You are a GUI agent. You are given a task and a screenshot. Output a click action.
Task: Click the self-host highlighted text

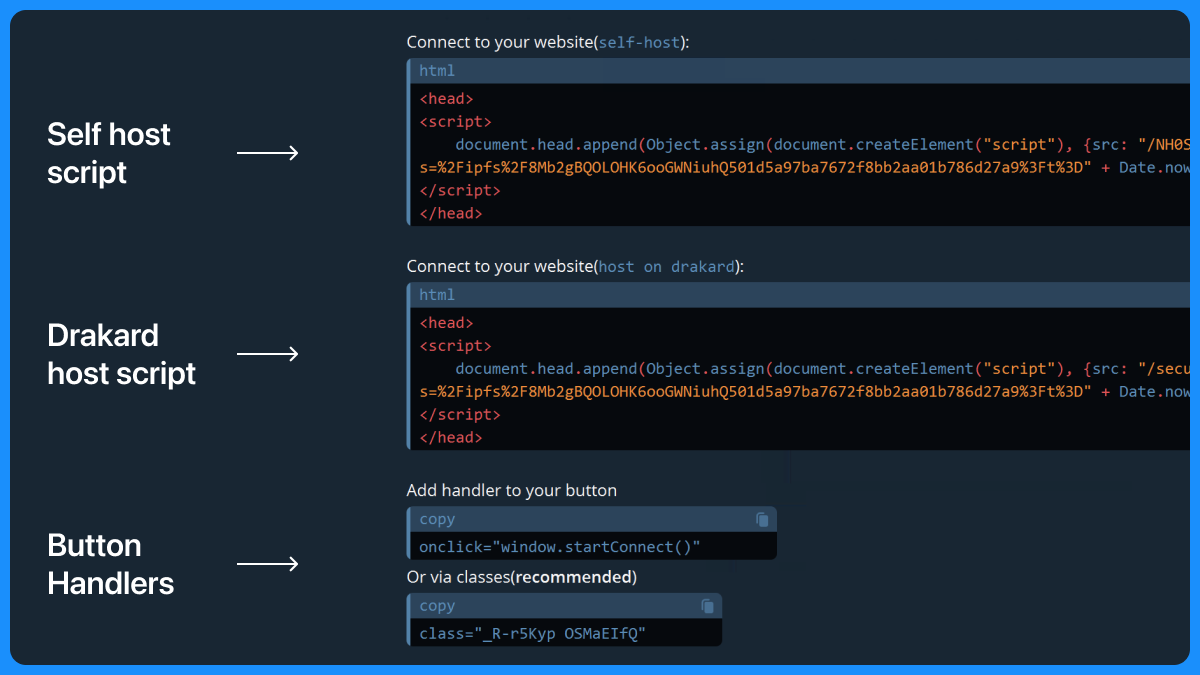tap(640, 42)
